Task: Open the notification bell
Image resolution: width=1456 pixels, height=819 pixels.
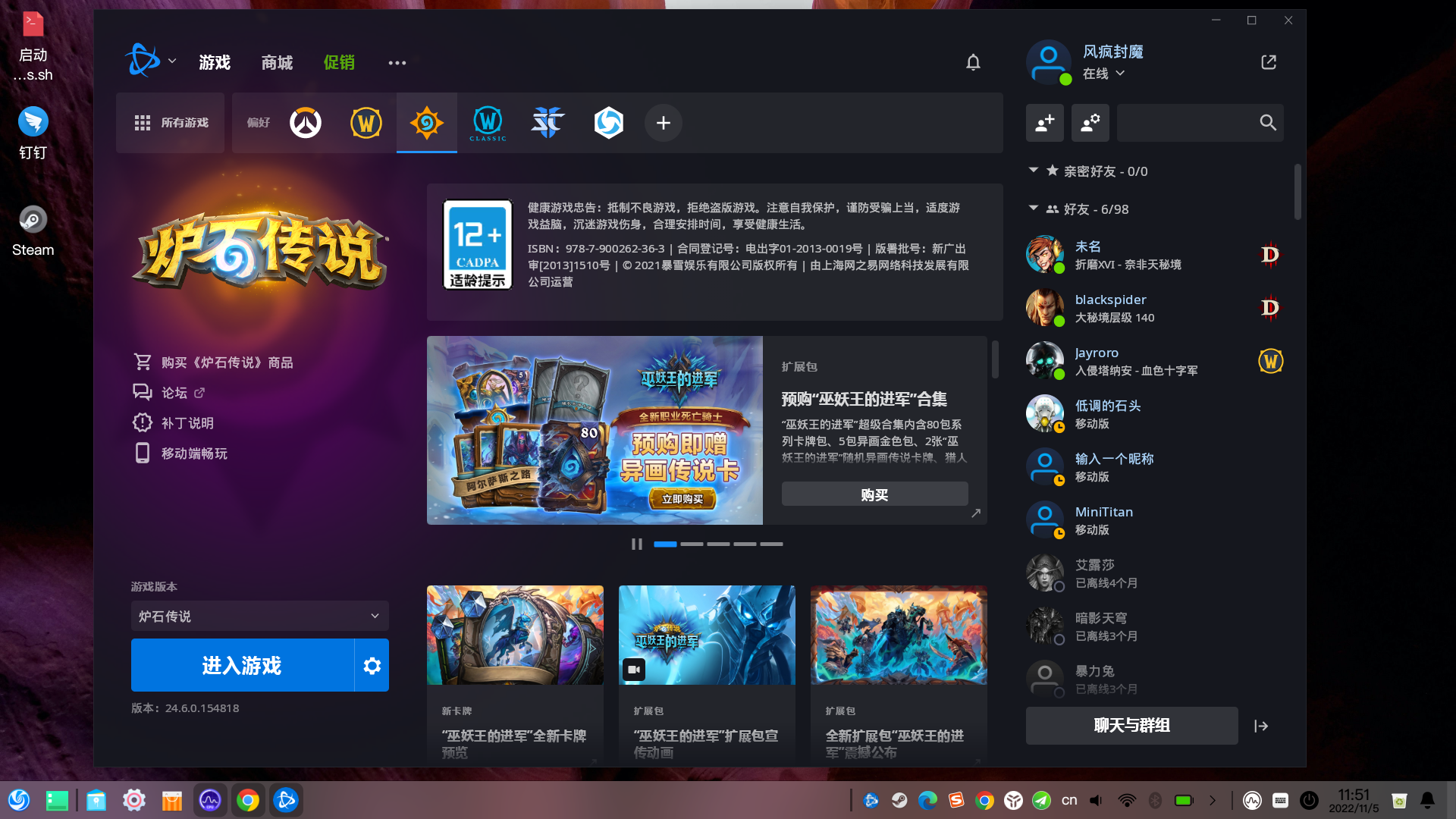Action: coord(973,62)
